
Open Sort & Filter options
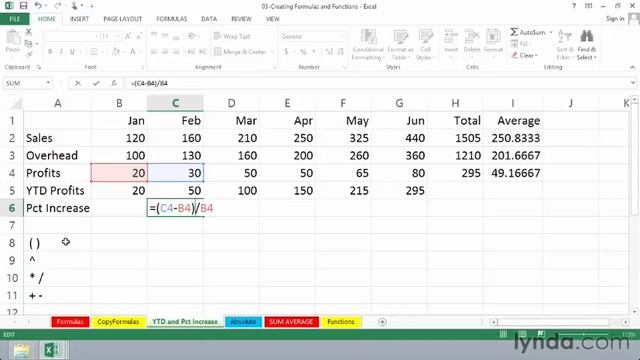(x=565, y=45)
